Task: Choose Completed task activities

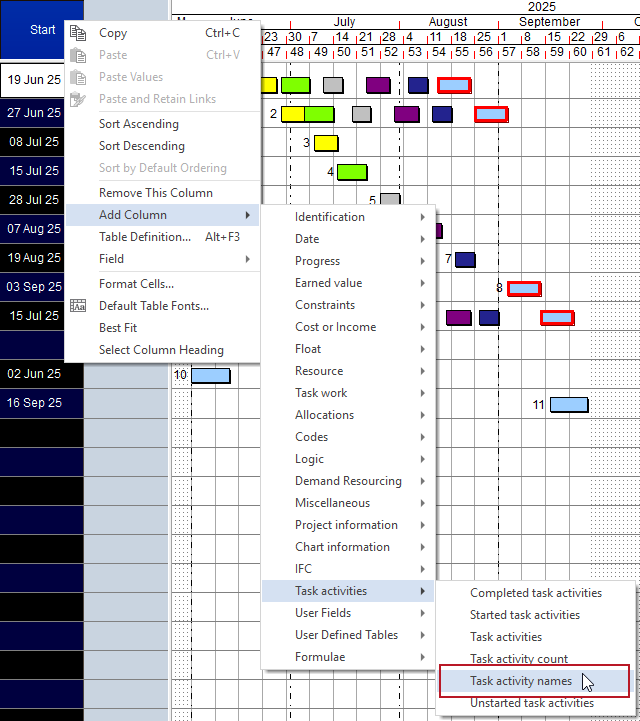Action: click(x=536, y=593)
